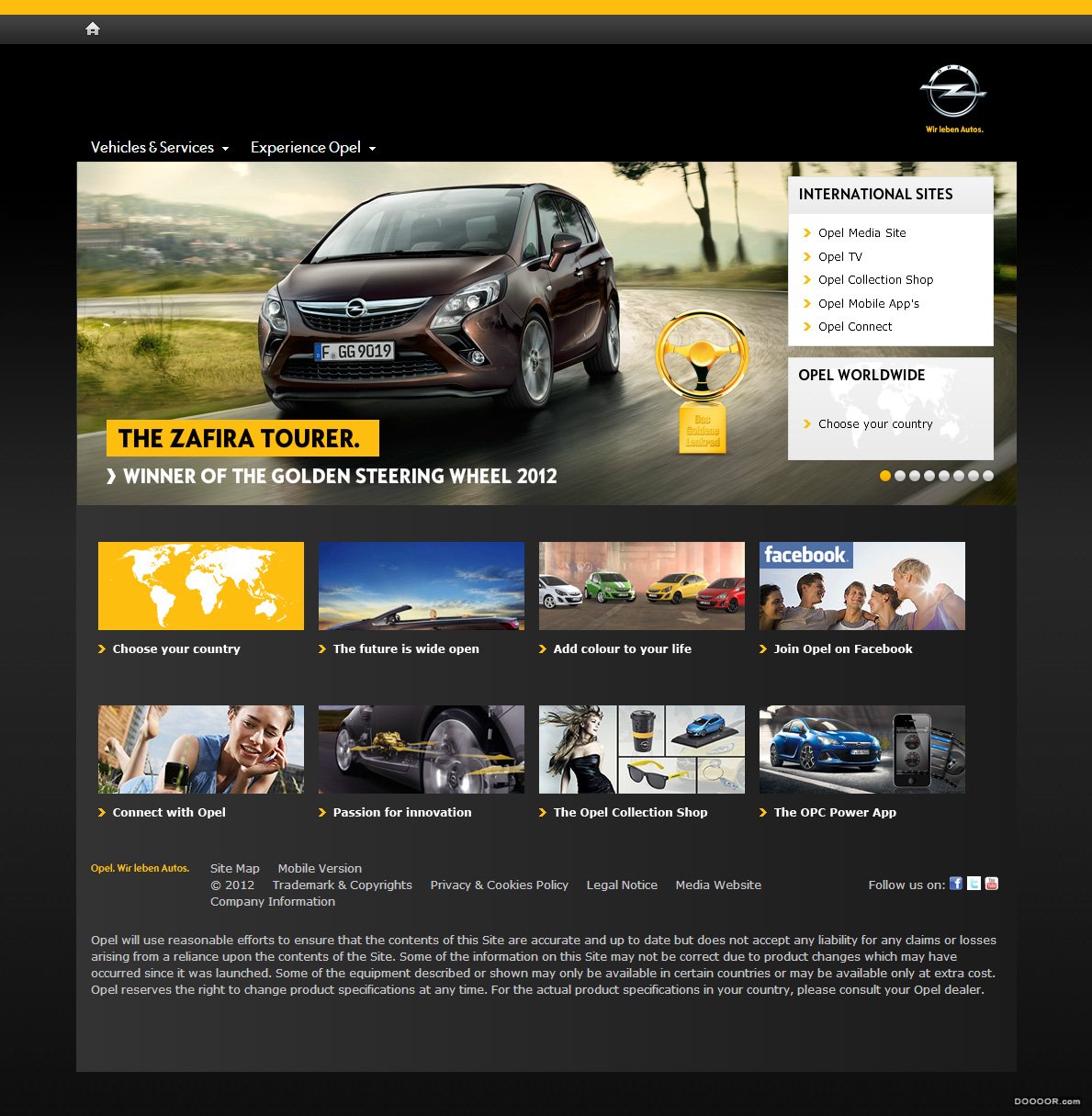Open Winner of the Golden Steering Wheel link
Viewport: 1092px width, 1116px height.
click(332, 477)
